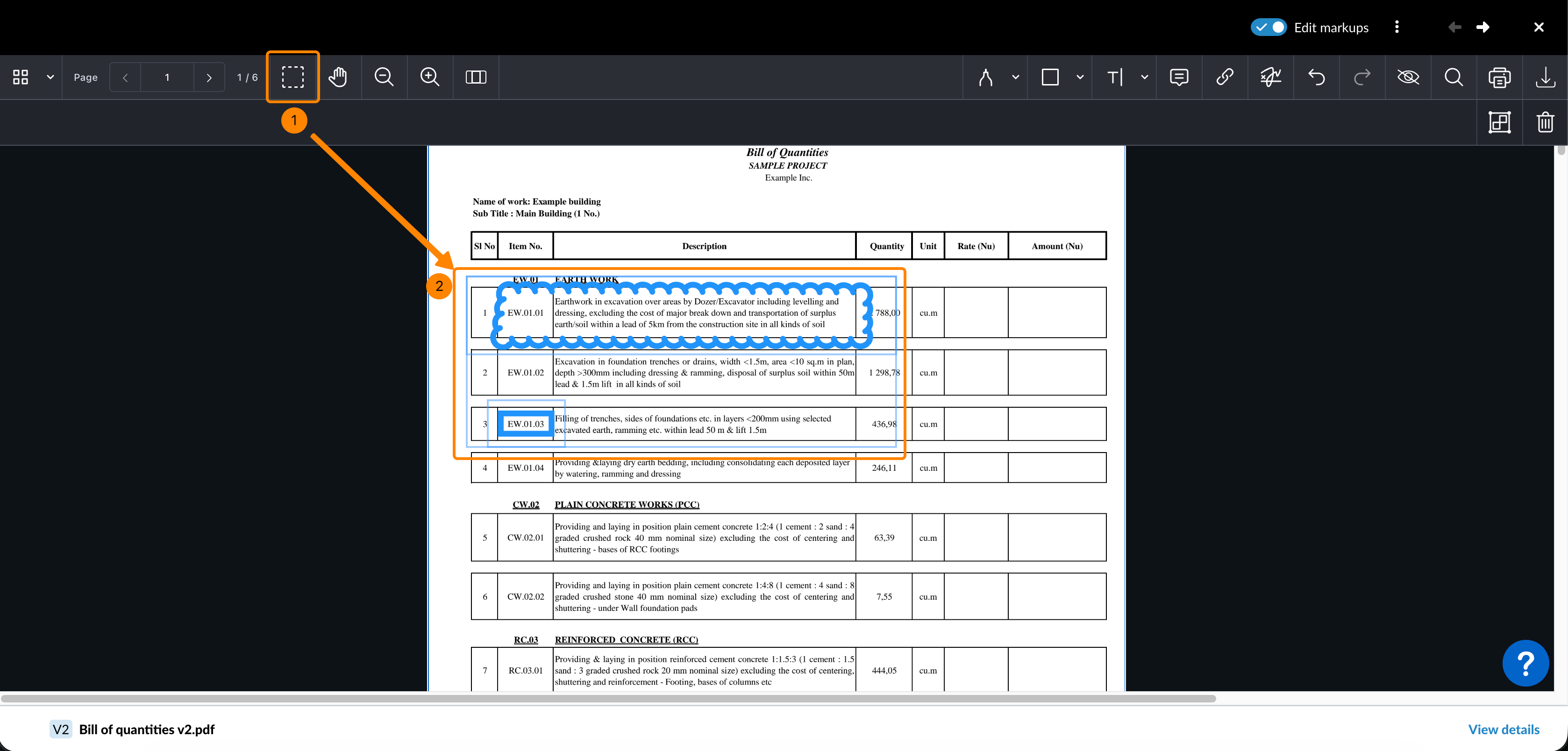Expand the text tool options

point(1144,77)
